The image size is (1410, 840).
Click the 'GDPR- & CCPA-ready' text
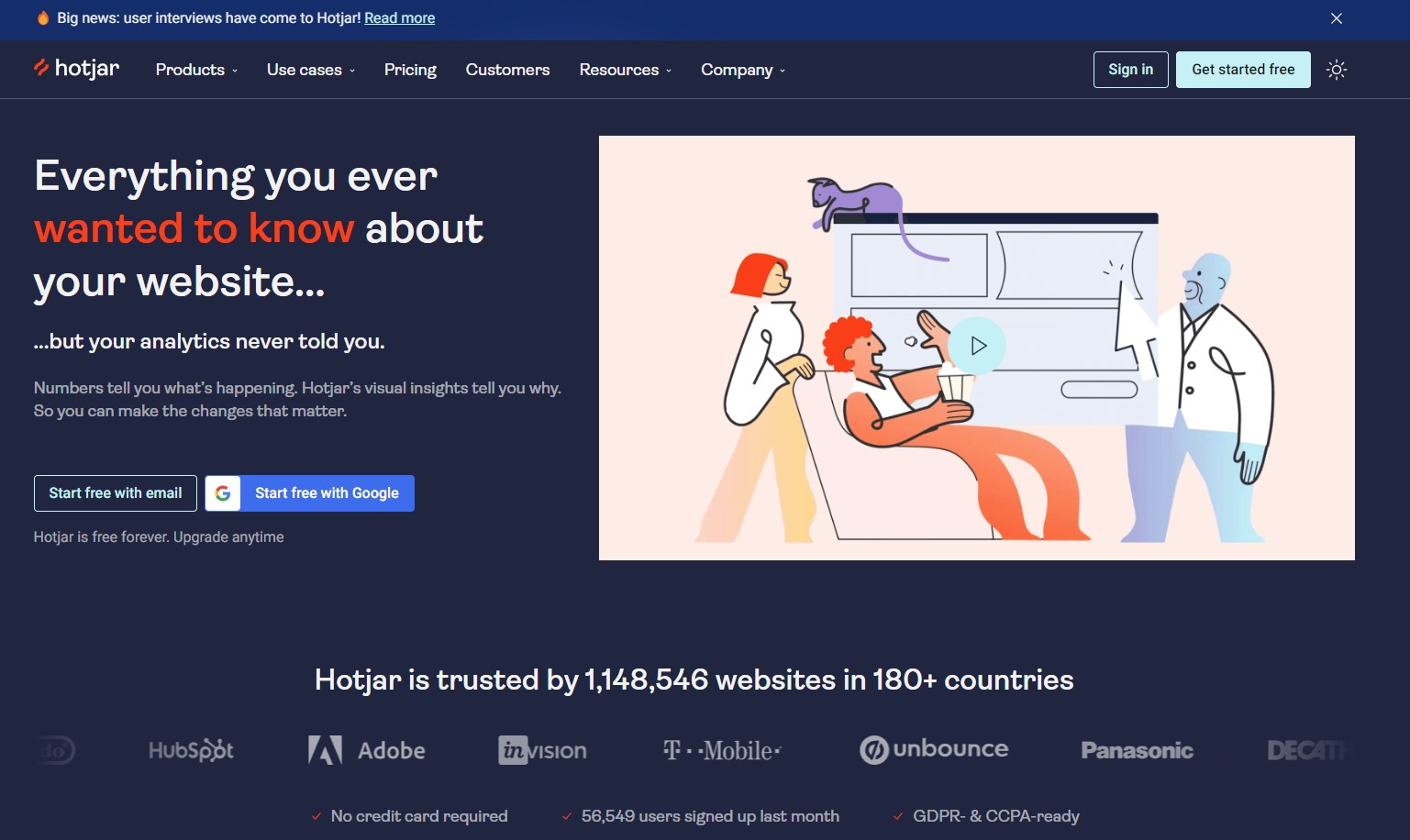click(x=996, y=816)
